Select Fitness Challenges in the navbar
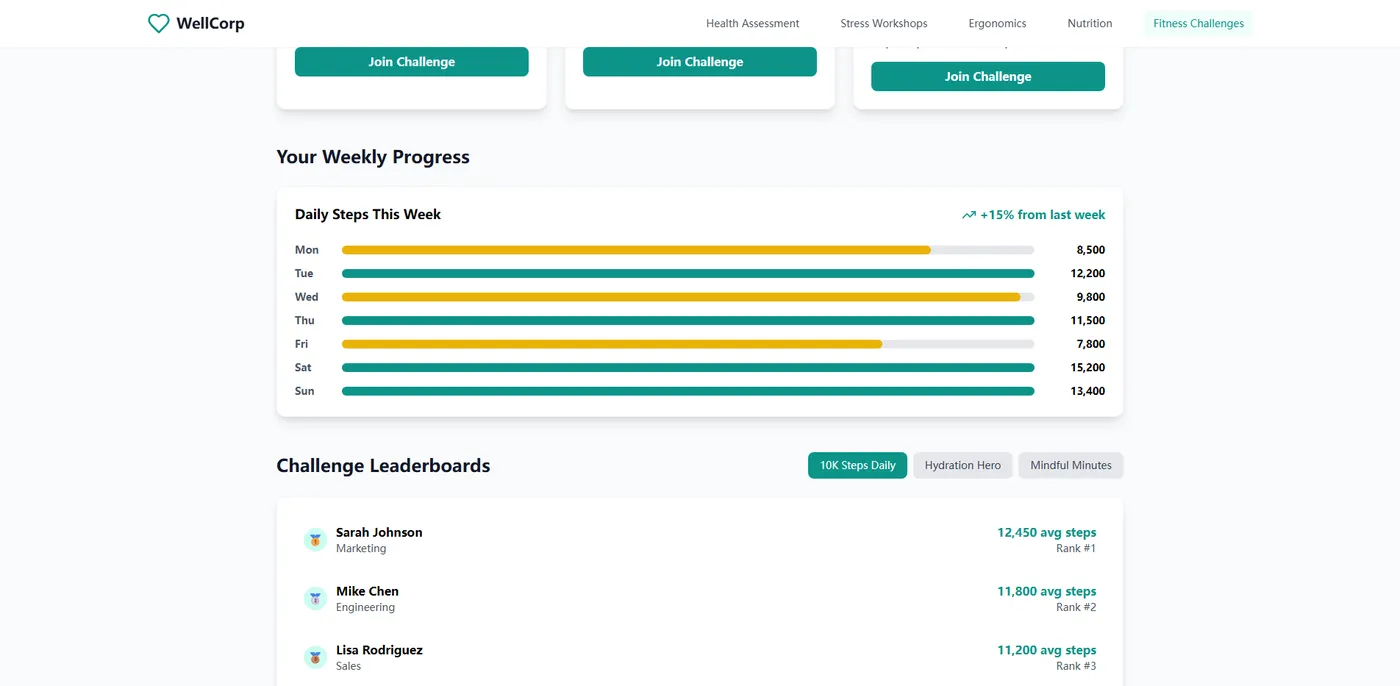The width and height of the screenshot is (1400, 686). [x=1198, y=23]
